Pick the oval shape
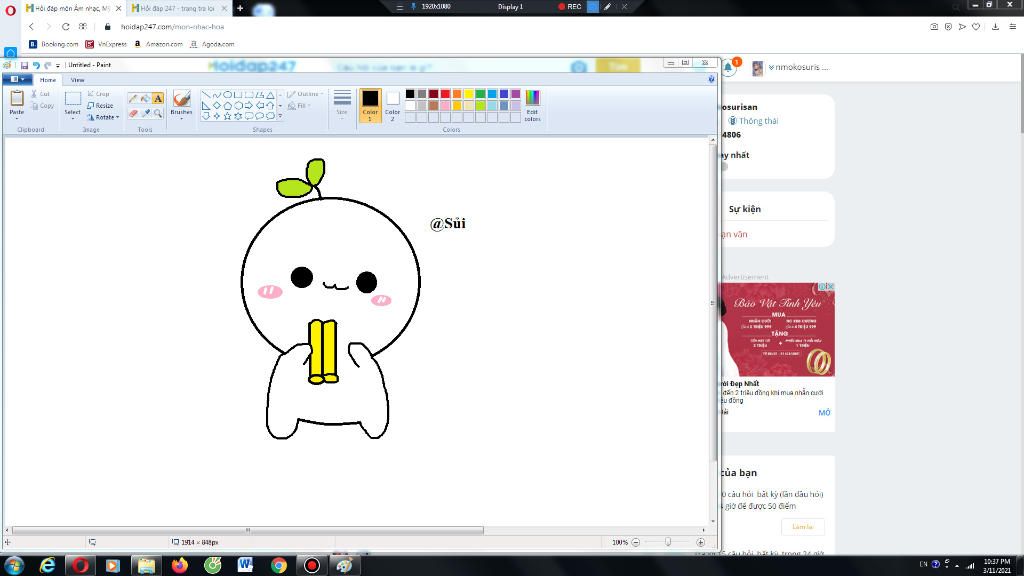The height and width of the screenshot is (576, 1024). (227, 95)
